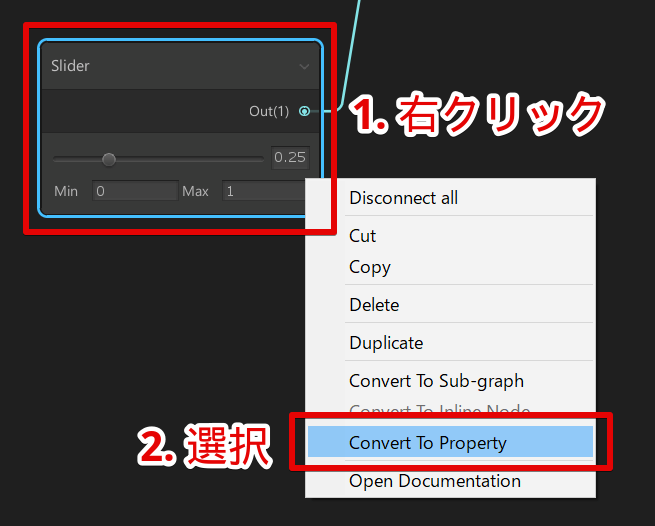Choose Copy in the context menu

tap(450, 267)
